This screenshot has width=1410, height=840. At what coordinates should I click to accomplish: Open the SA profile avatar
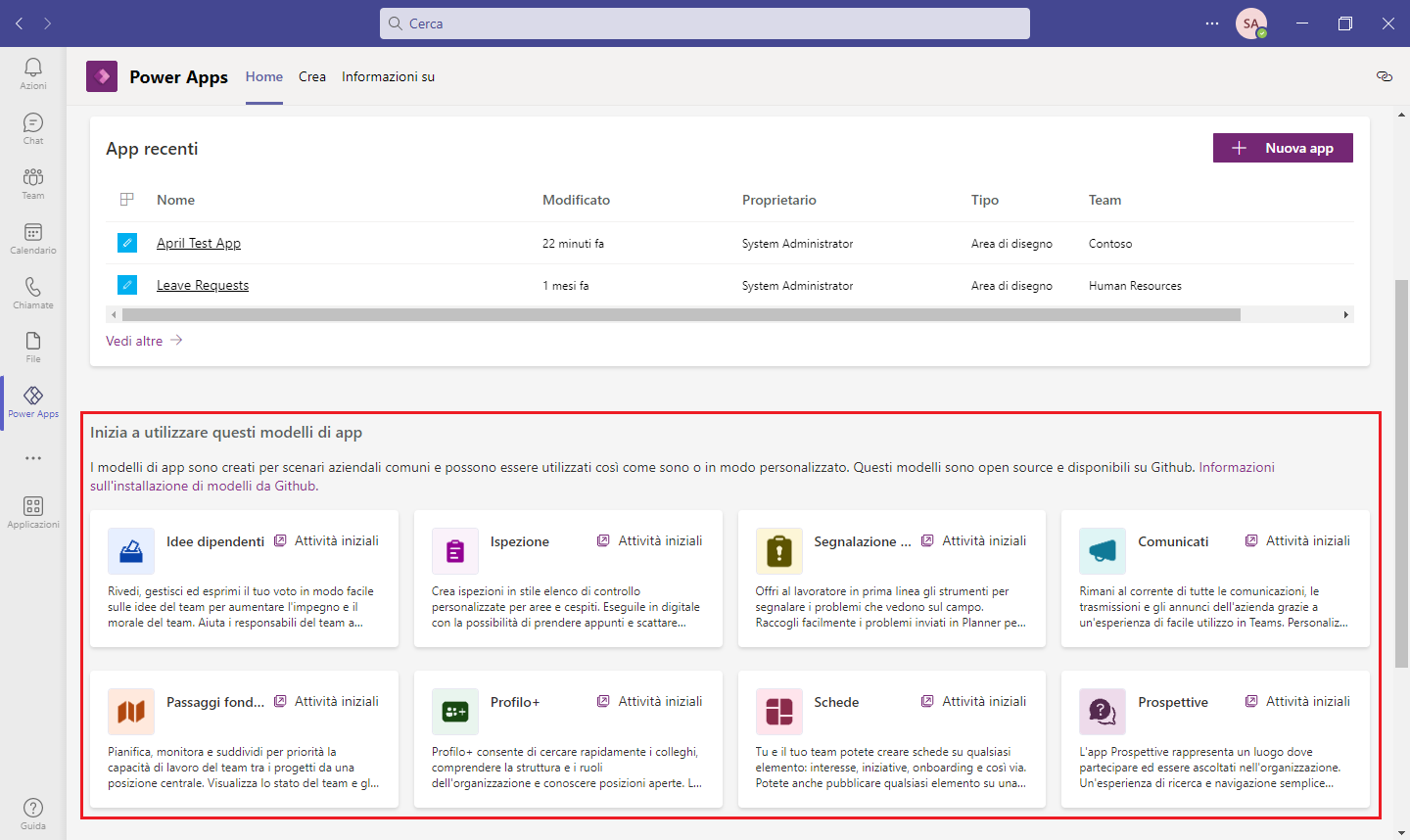pyautogui.click(x=1251, y=23)
